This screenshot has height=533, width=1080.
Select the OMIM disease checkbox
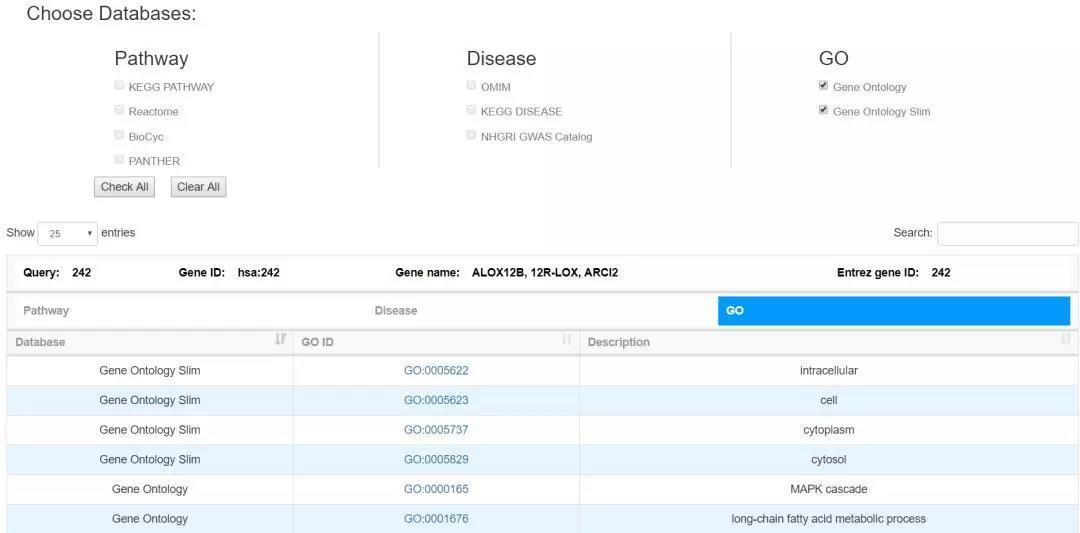coord(472,86)
